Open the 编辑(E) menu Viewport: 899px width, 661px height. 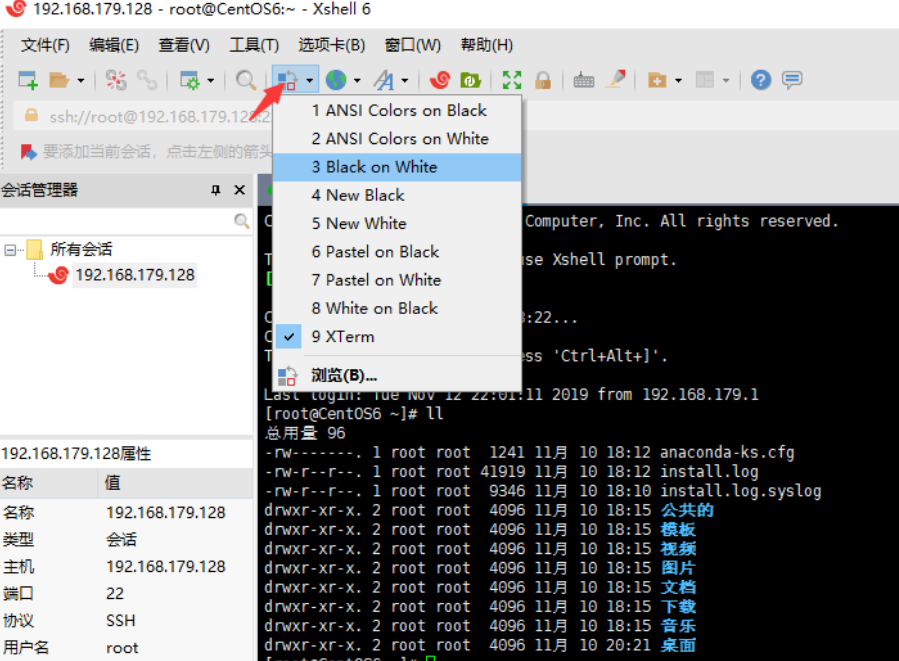coord(114,45)
